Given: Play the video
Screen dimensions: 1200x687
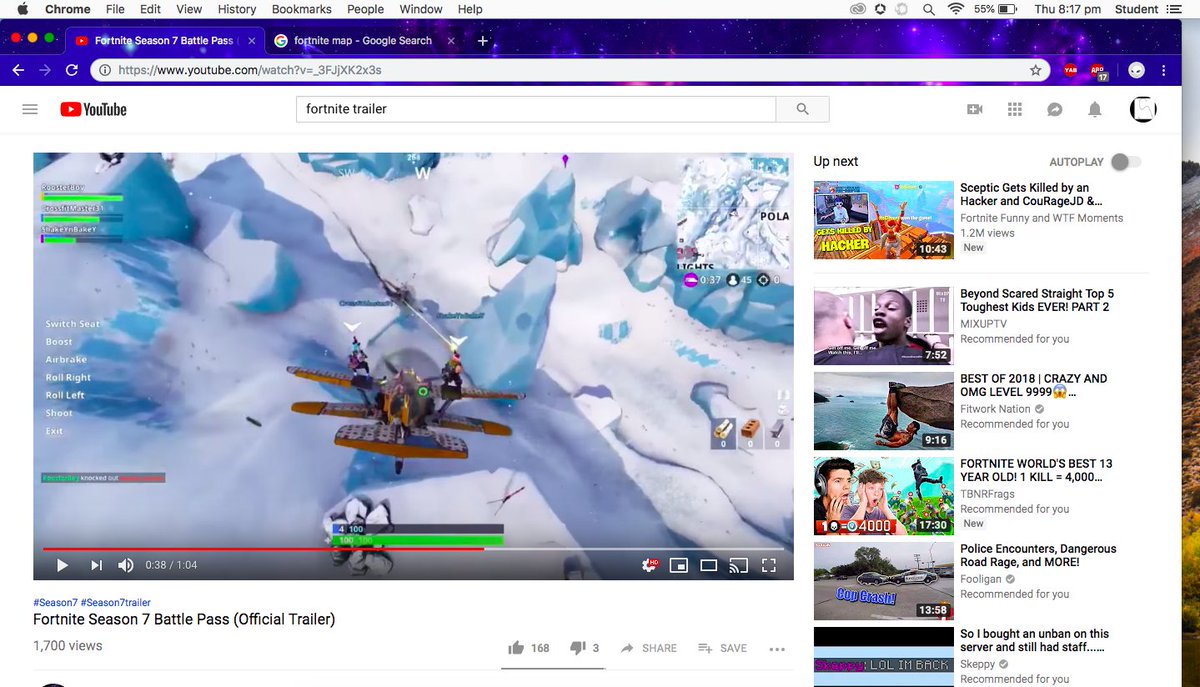Looking at the screenshot, I should click(62, 565).
